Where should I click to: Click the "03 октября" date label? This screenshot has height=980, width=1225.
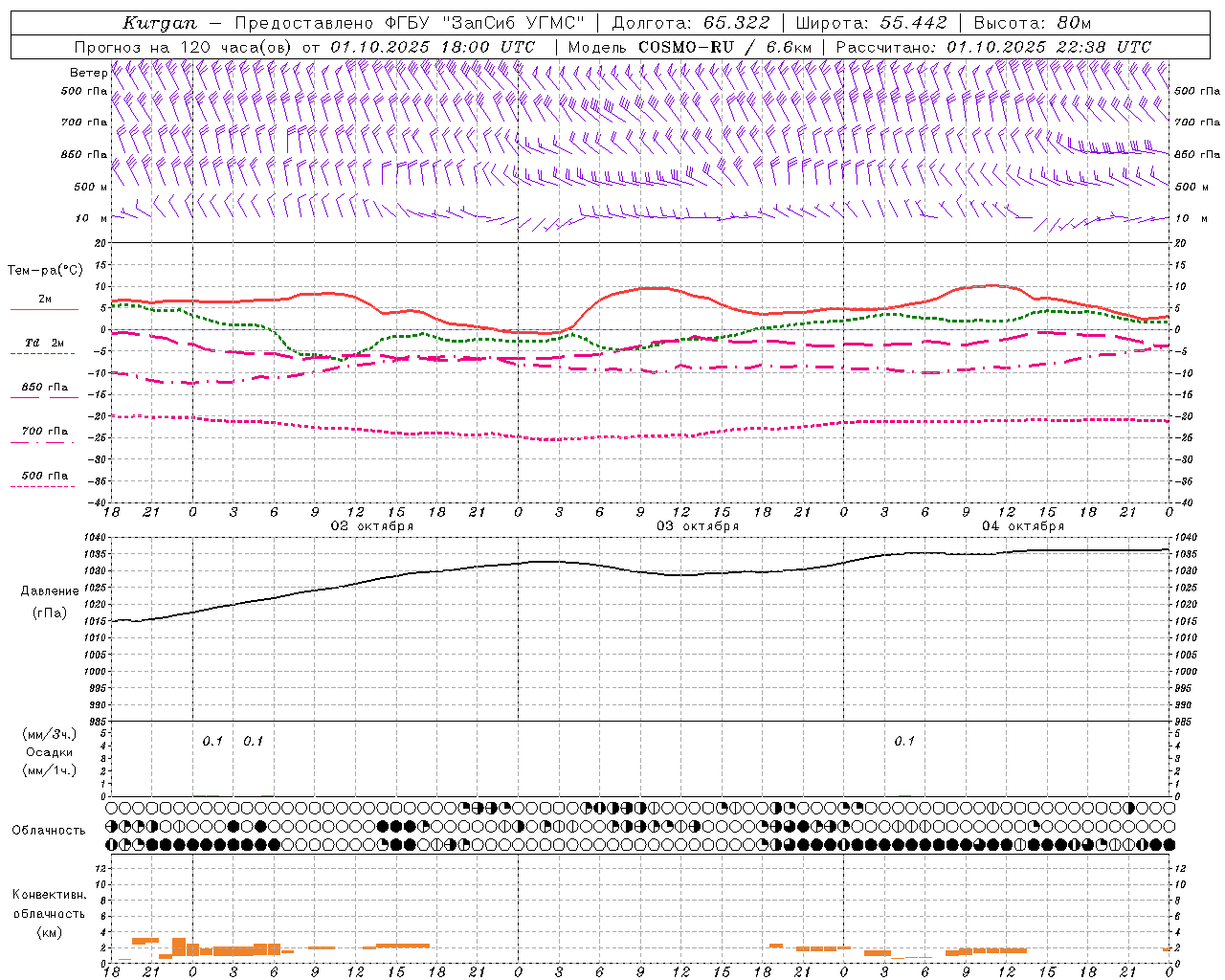pos(698,526)
